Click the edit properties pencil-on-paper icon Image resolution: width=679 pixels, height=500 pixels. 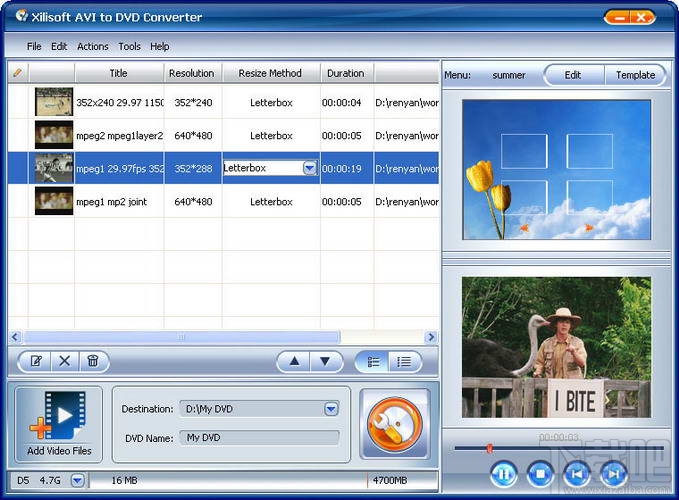tap(36, 361)
